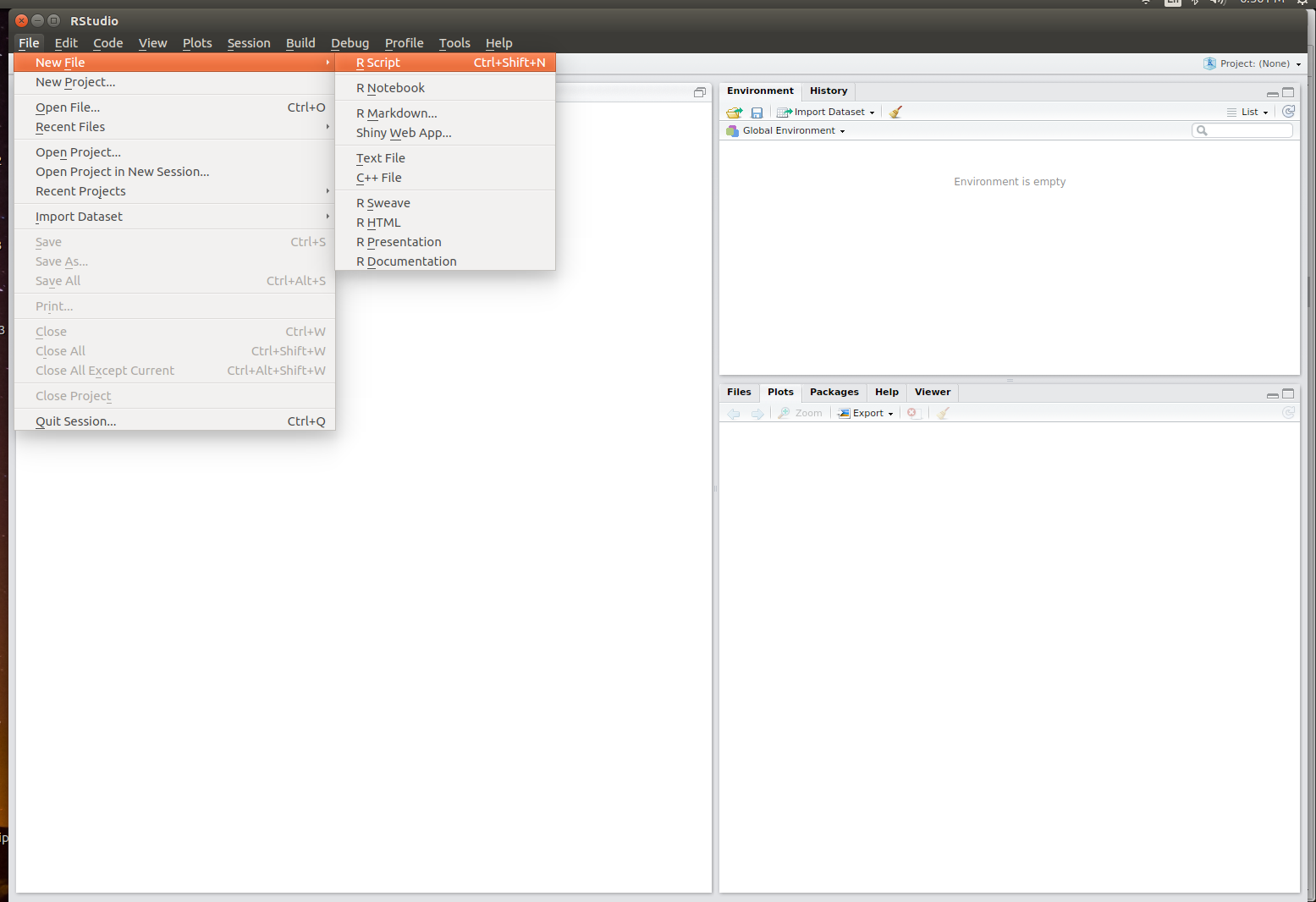Open the List view dropdown
This screenshot has width=1316, height=902.
(1248, 113)
